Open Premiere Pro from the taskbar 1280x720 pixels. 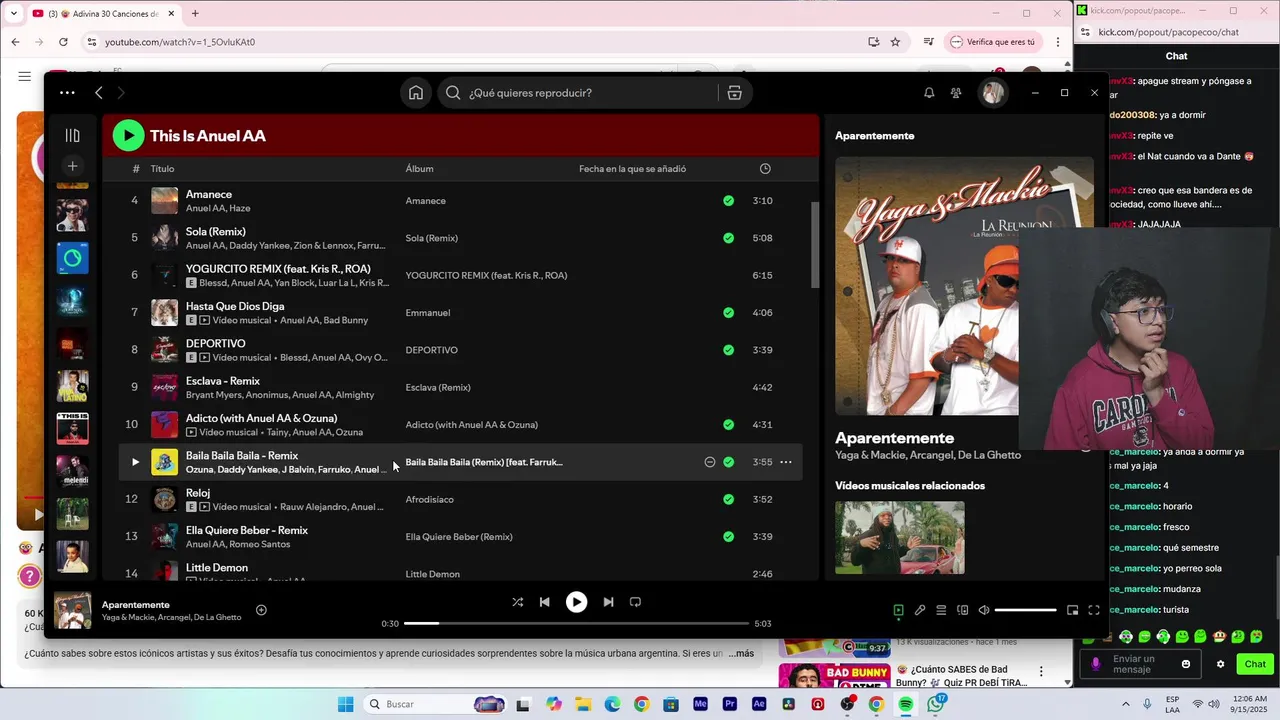(729, 704)
